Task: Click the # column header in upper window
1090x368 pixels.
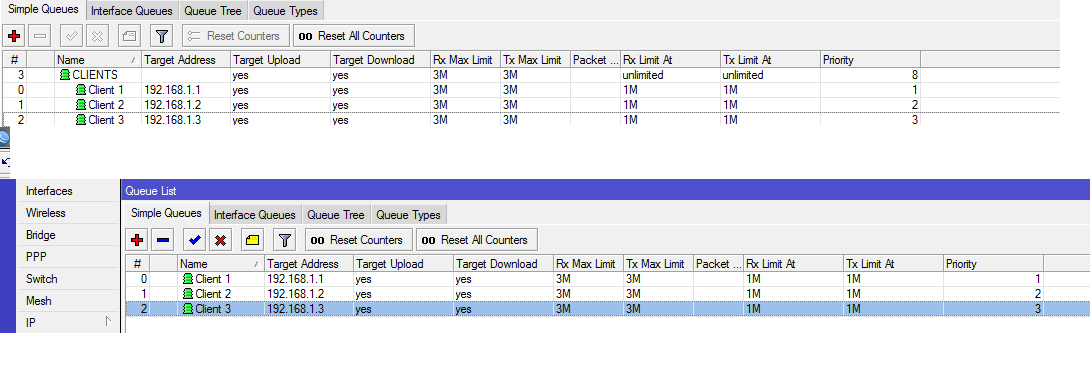Action: 14,60
